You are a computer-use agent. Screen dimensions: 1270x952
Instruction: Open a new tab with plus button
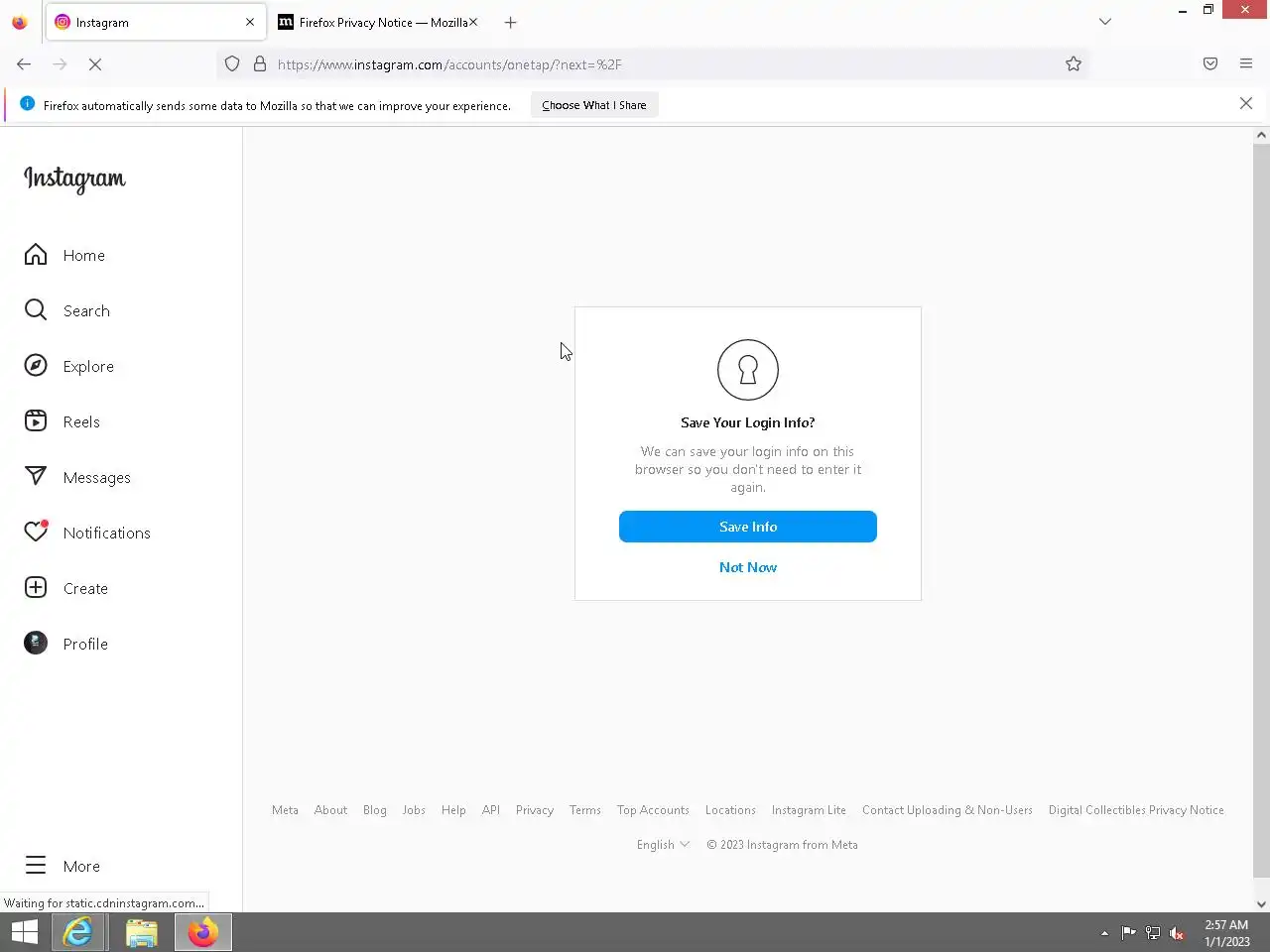click(x=510, y=22)
